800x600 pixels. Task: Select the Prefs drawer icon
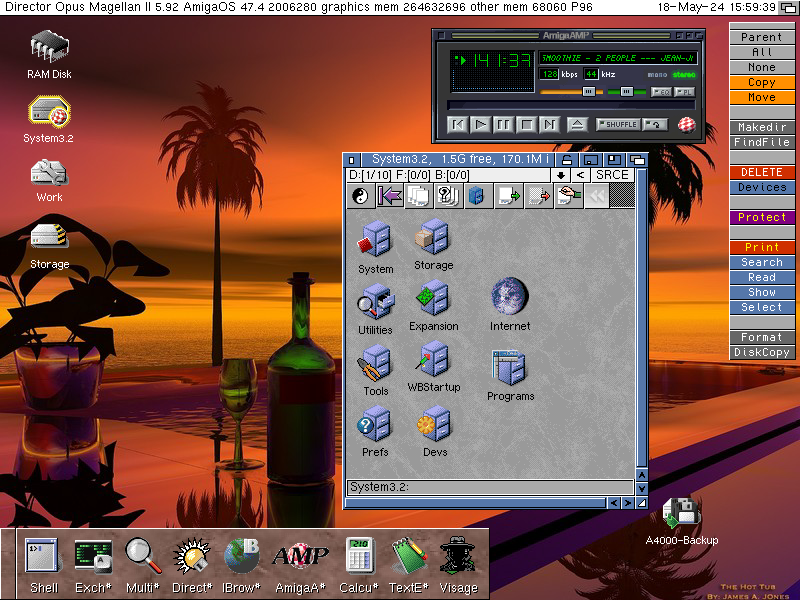pyautogui.click(x=376, y=424)
